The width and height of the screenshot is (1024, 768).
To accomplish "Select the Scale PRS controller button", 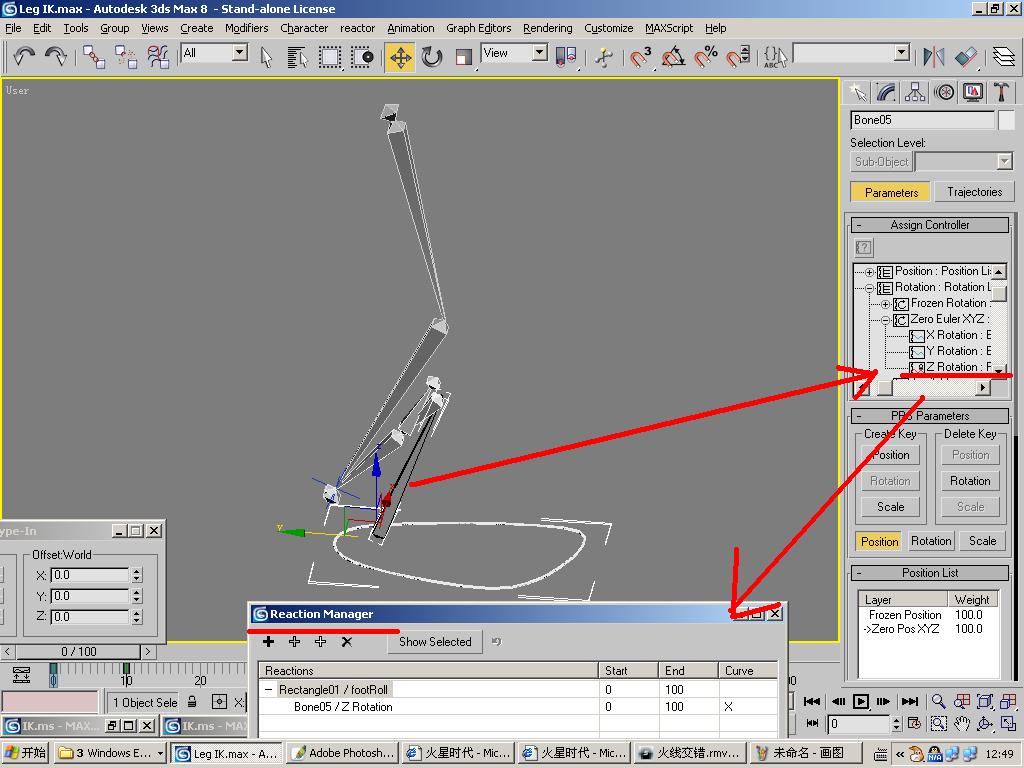I will click(x=982, y=541).
